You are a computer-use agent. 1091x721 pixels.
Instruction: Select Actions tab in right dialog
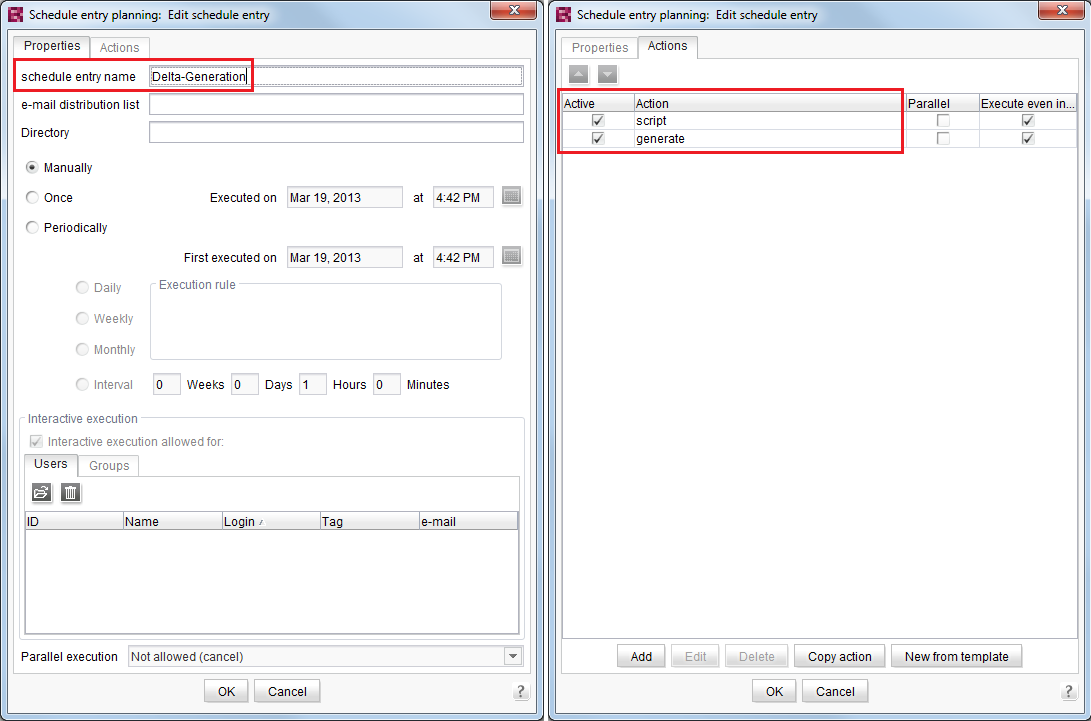coord(667,46)
